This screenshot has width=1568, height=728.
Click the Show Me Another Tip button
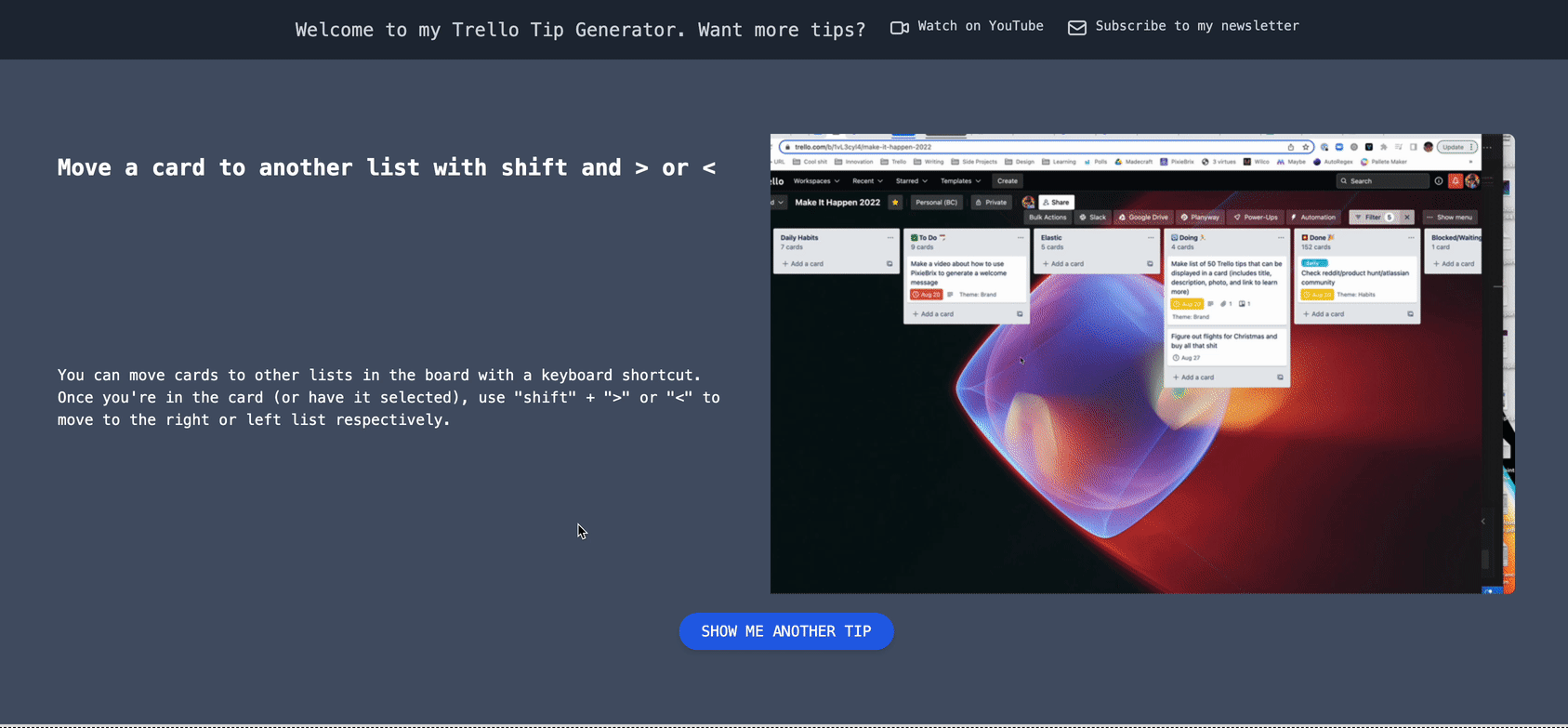click(x=786, y=631)
